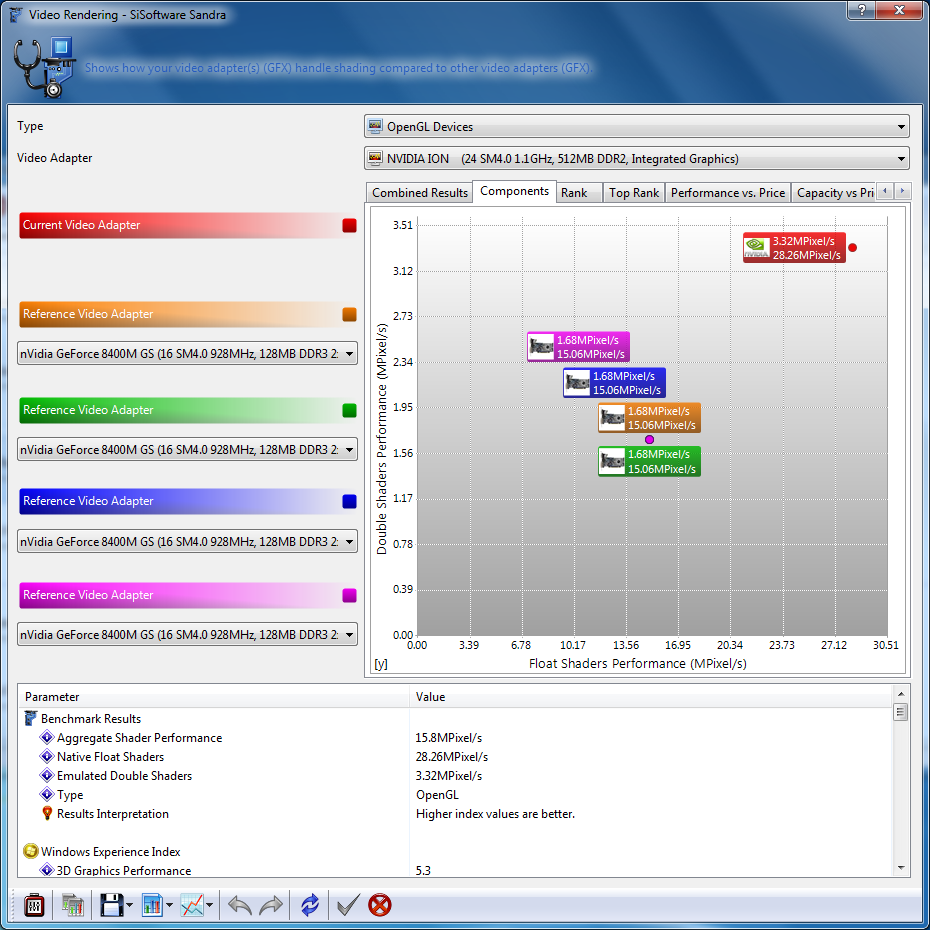Click the stethoscope module icon in header
The height and width of the screenshot is (930, 930).
point(43,68)
